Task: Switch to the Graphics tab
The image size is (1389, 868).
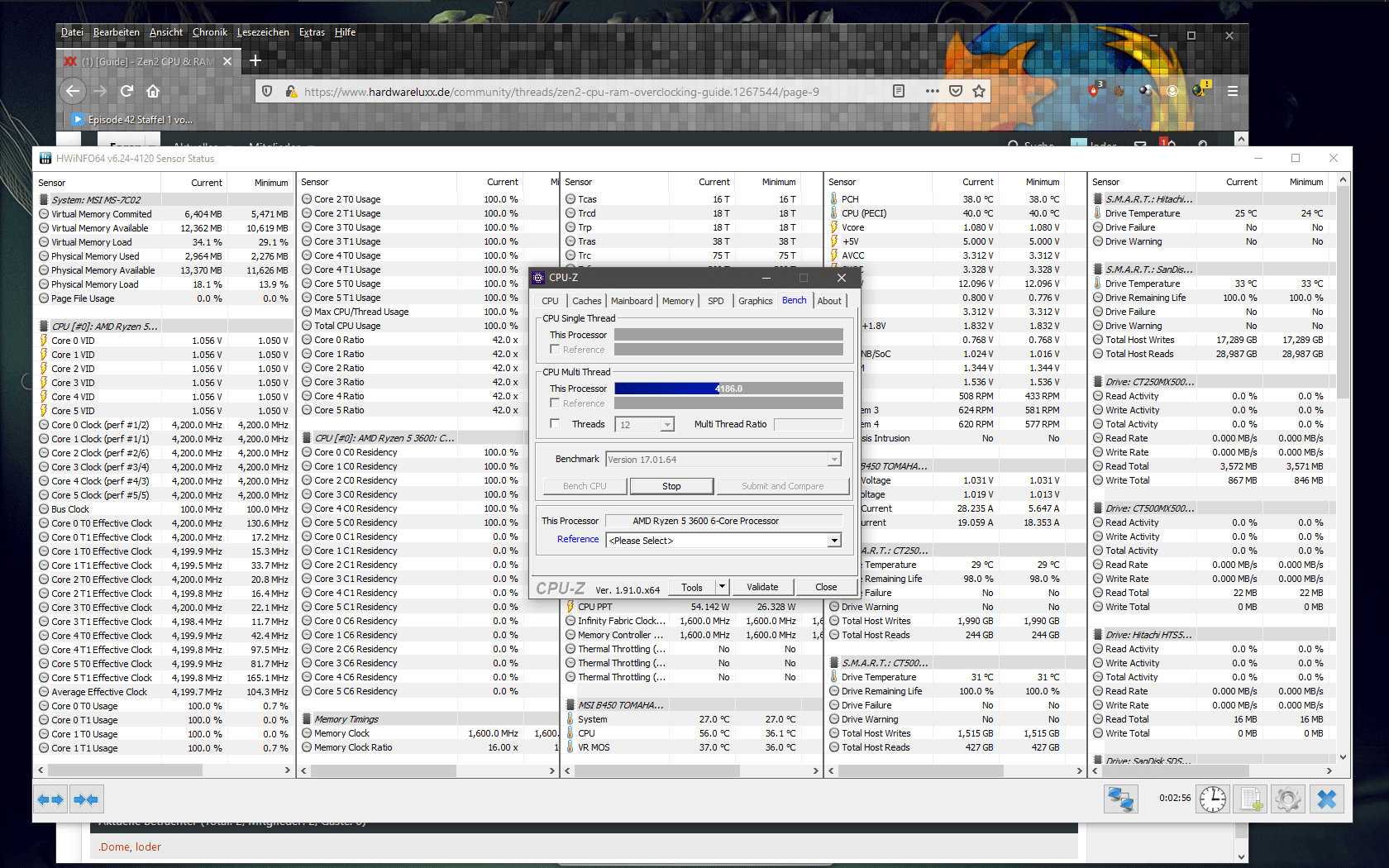Action: coord(755,301)
